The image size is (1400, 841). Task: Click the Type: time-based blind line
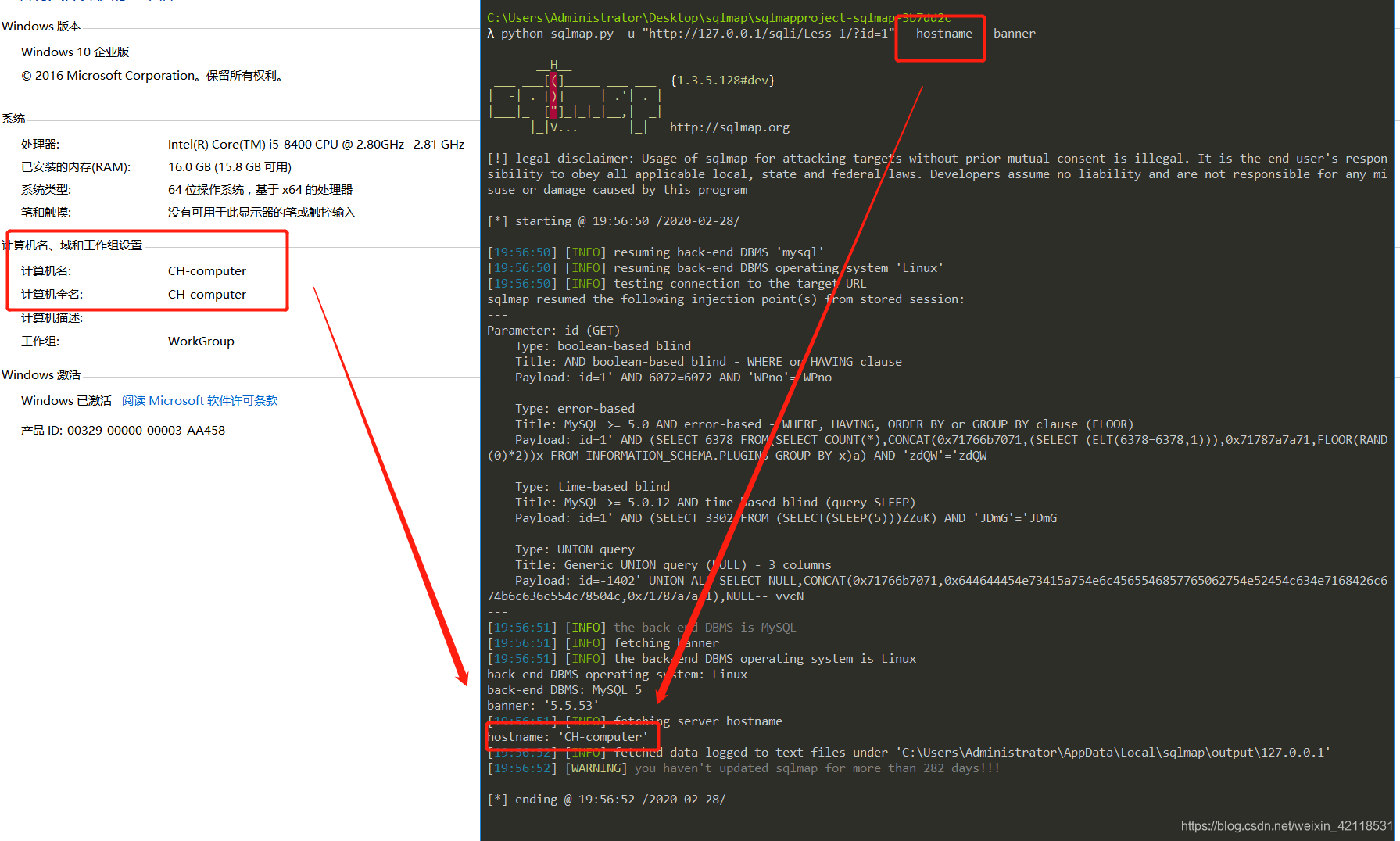[593, 486]
